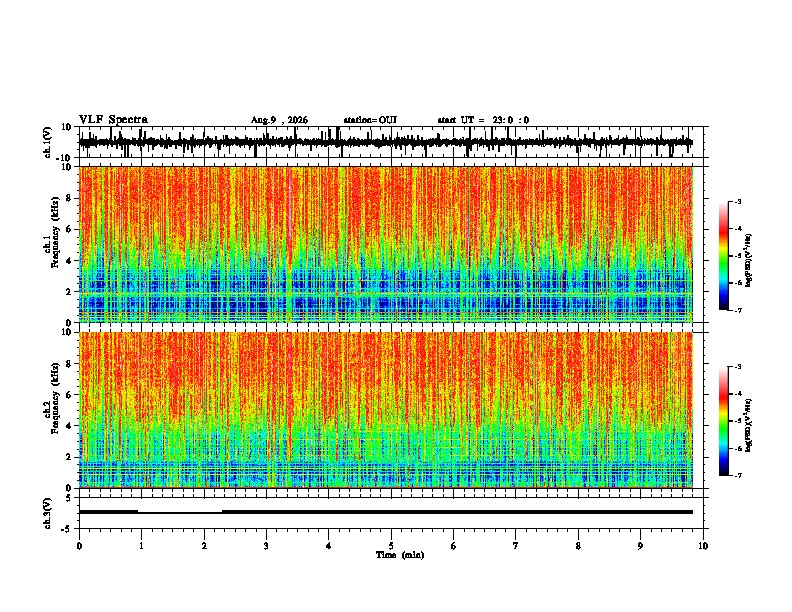Click the "2" tick on ch.2 frequency axis
792x612 pixels.
69,457
